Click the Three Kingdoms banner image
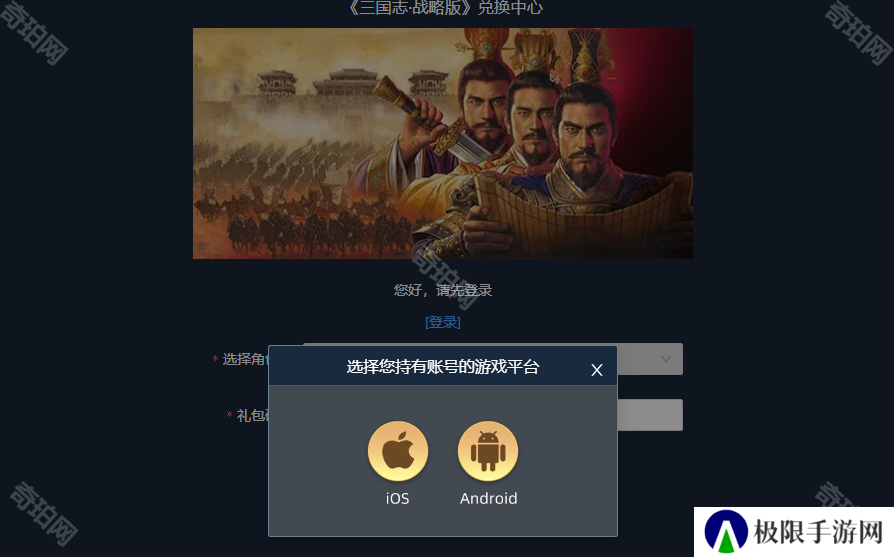Viewport: 894px width, 557px height. tap(443, 143)
